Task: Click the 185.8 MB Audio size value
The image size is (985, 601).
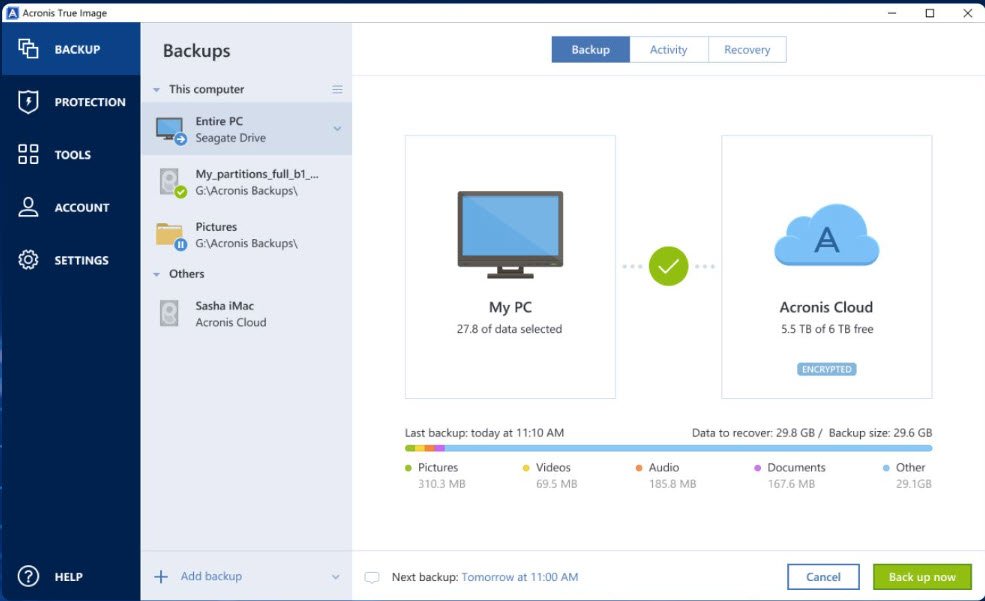Action: point(672,484)
